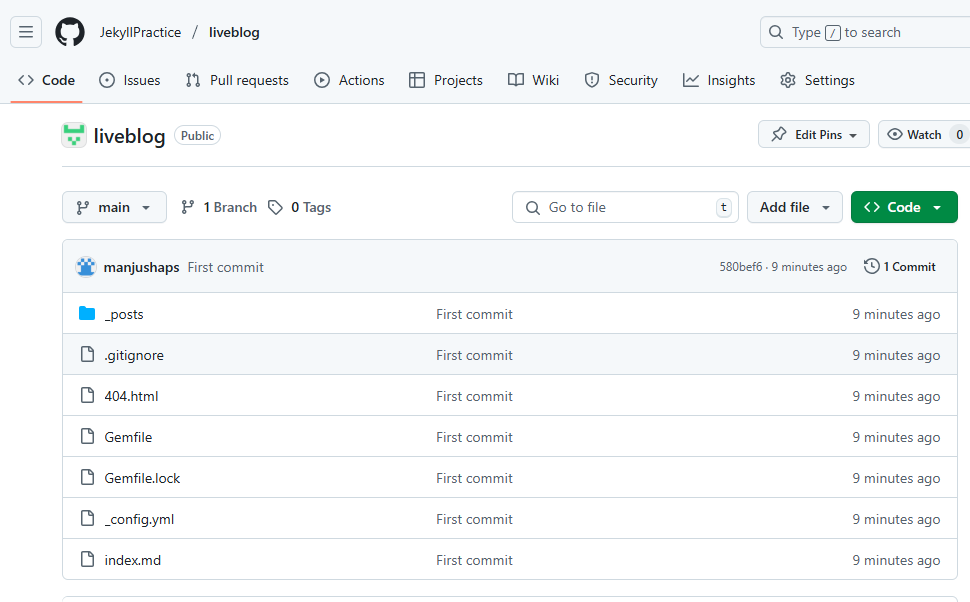Open the Pull requests tab
Image resolution: width=970 pixels, height=602 pixels.
(237, 80)
